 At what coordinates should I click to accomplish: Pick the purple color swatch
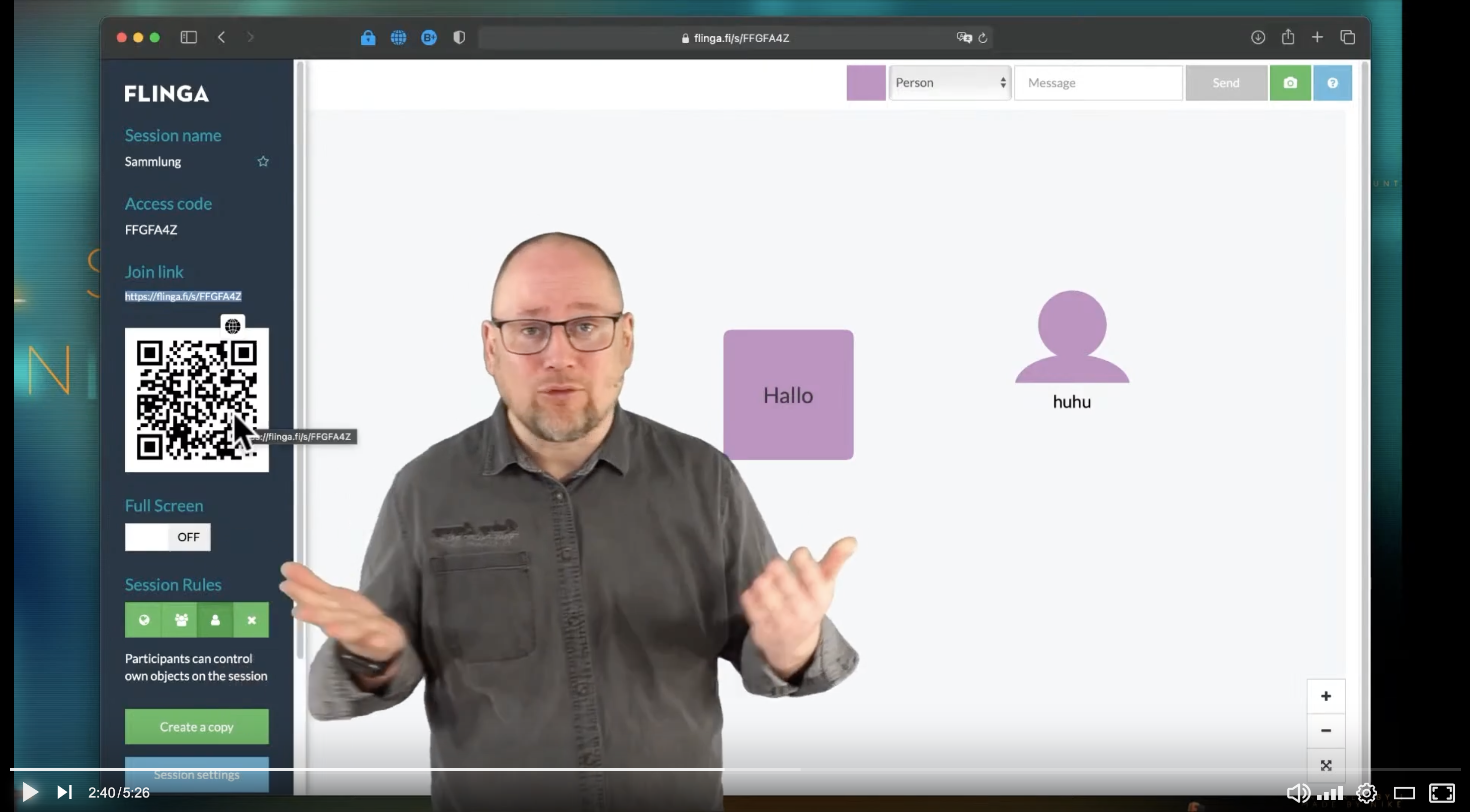point(865,83)
